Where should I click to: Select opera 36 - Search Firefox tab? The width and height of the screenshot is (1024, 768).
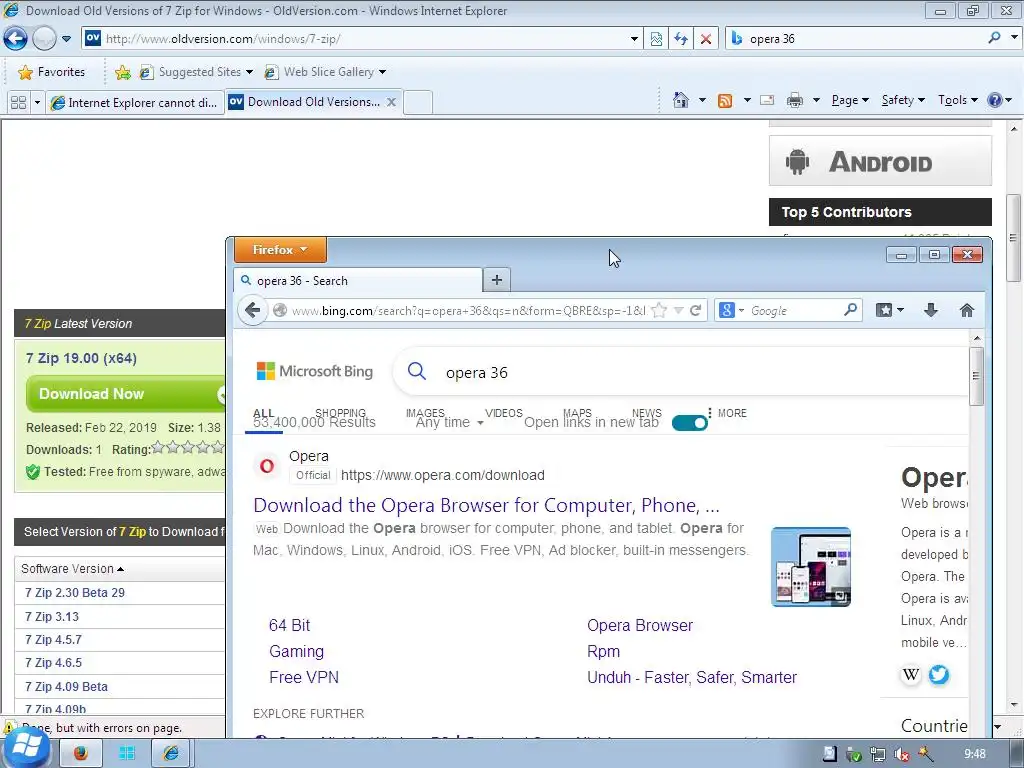coord(358,281)
